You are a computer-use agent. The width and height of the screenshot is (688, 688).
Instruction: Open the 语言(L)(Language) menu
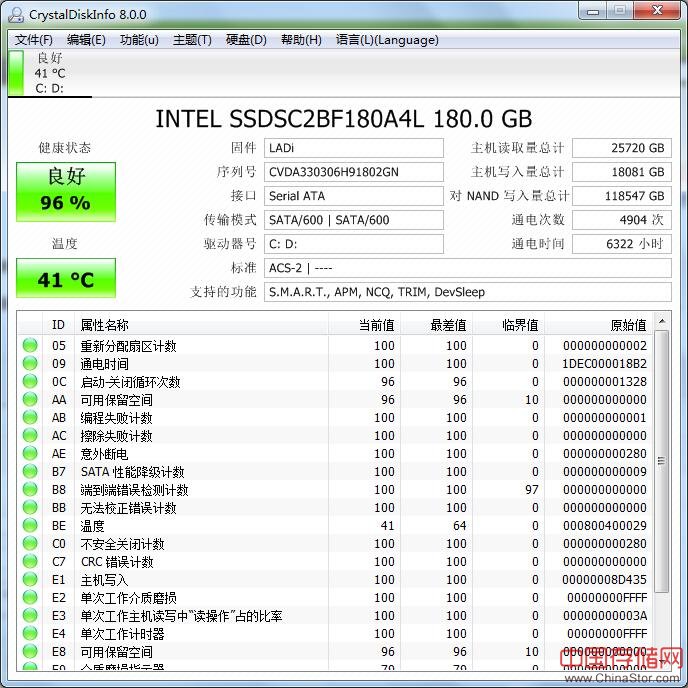[x=387, y=40]
